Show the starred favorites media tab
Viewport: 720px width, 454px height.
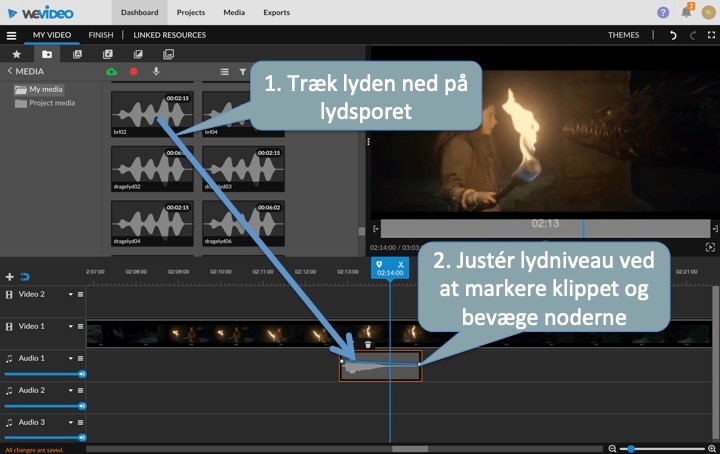(17, 54)
